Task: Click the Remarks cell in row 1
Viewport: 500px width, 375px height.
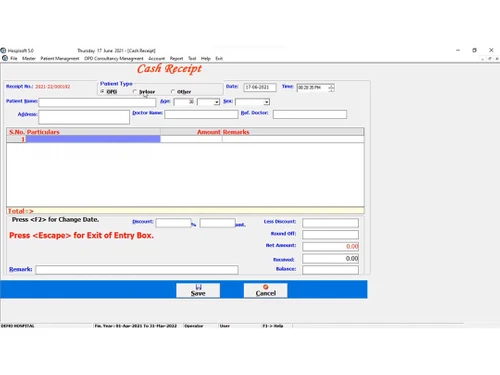Action: [x=293, y=139]
